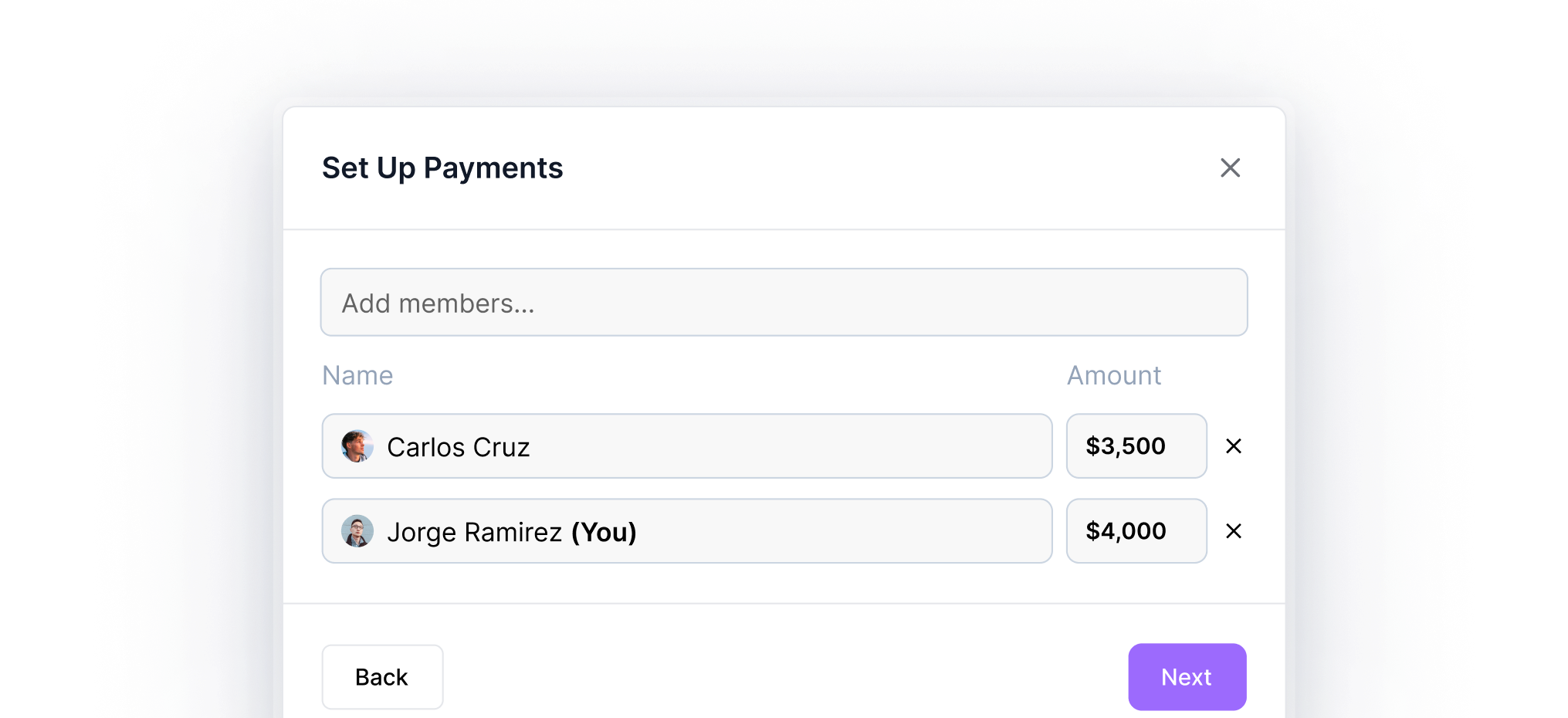Click the bold (You) tag
Screen dimensions: 1568x718
604,532
